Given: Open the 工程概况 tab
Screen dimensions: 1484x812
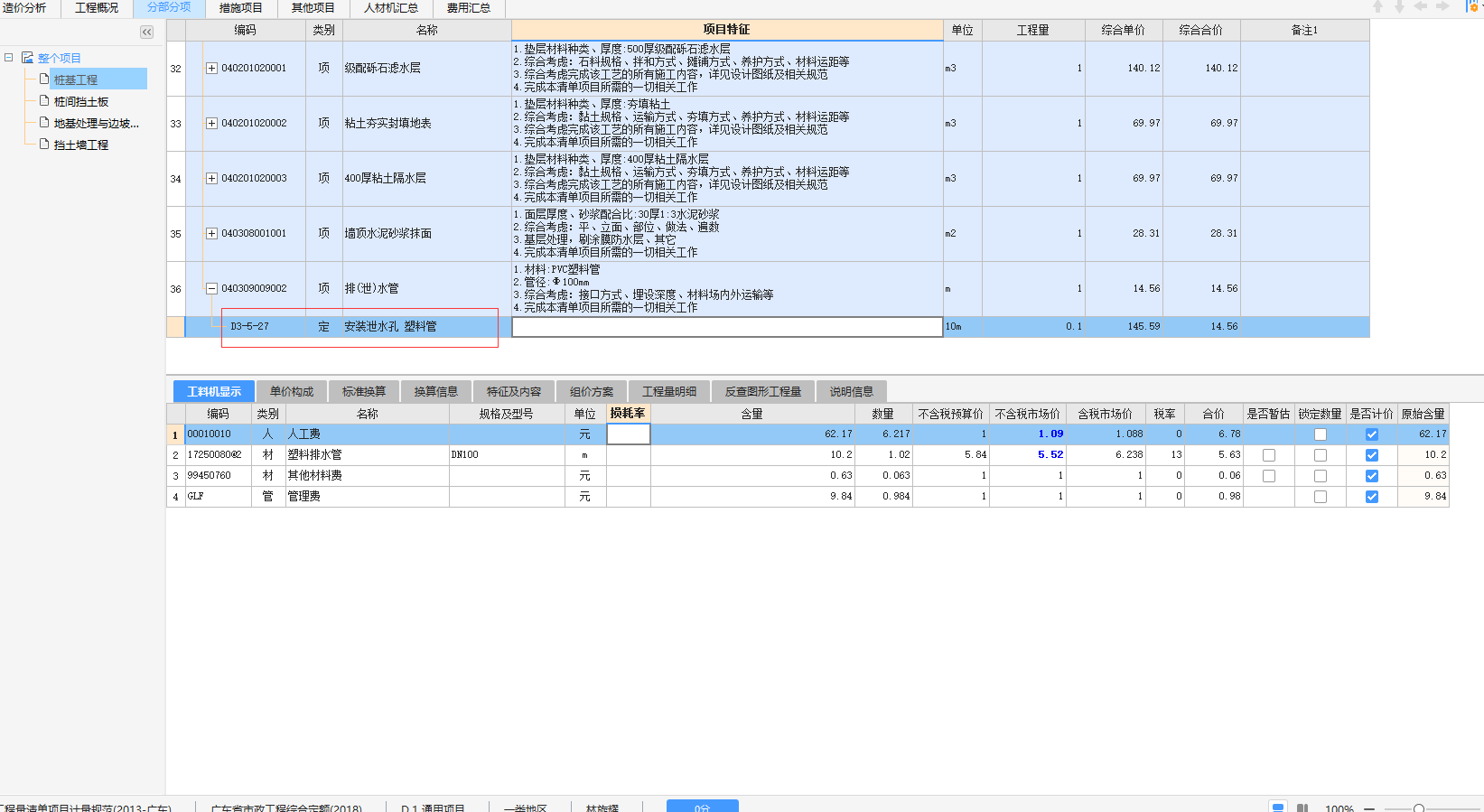Looking at the screenshot, I should [x=97, y=7].
